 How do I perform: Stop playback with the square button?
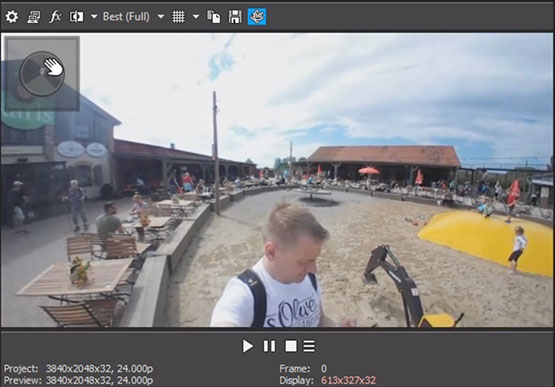click(x=291, y=346)
